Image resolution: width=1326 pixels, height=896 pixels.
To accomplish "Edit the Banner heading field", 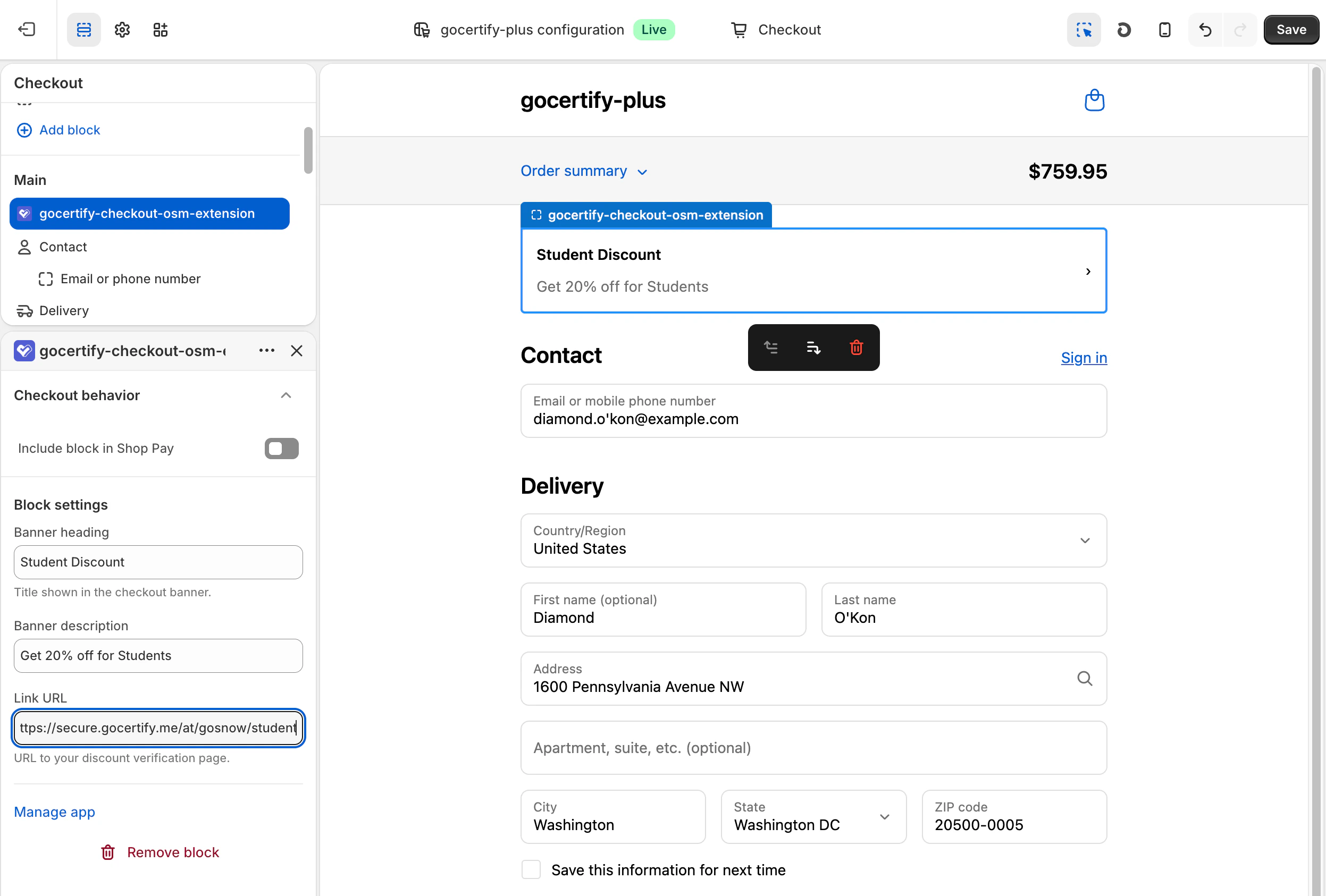I will pos(158,562).
